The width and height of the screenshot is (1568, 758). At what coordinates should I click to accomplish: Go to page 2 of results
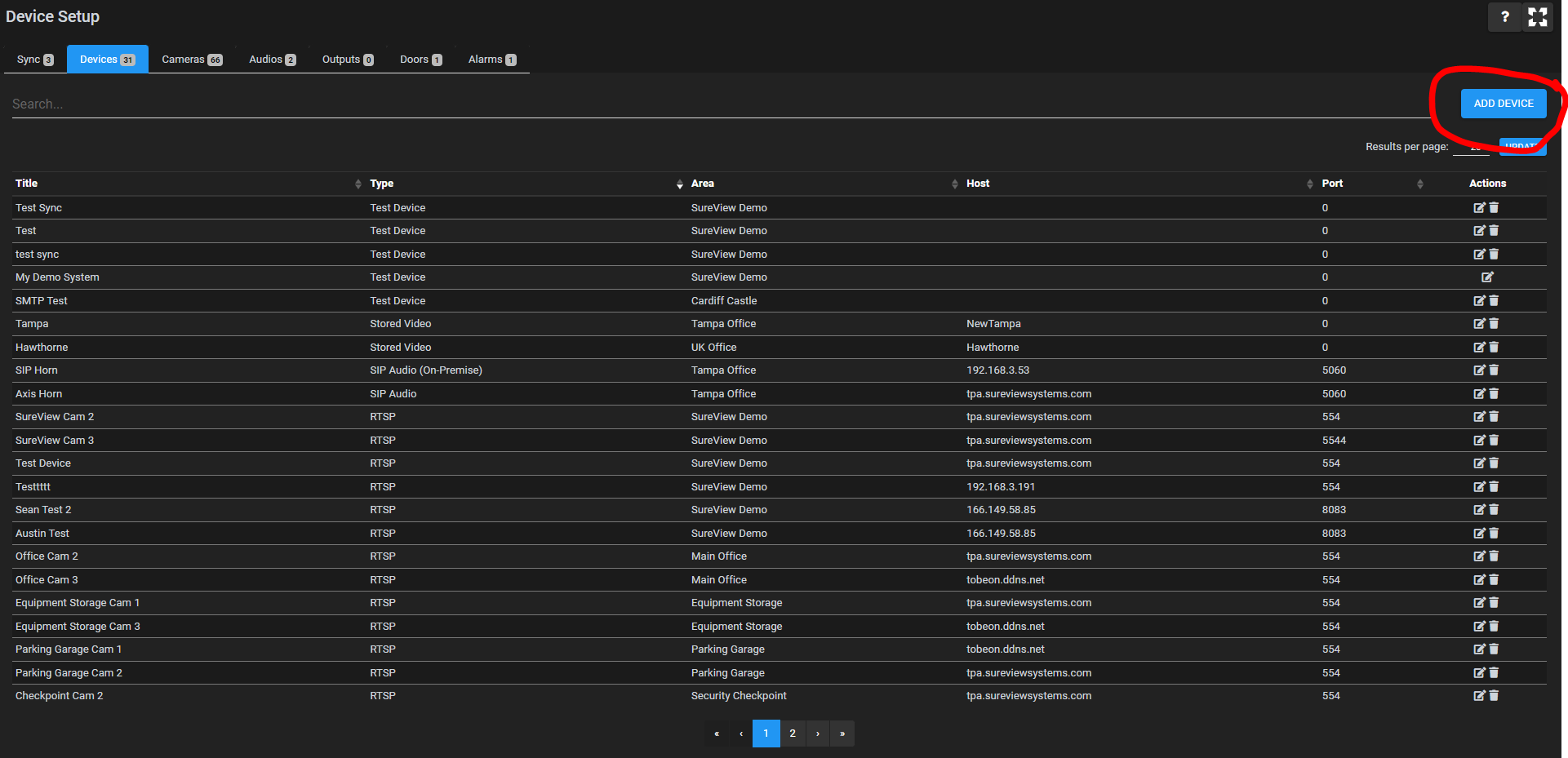click(x=792, y=734)
